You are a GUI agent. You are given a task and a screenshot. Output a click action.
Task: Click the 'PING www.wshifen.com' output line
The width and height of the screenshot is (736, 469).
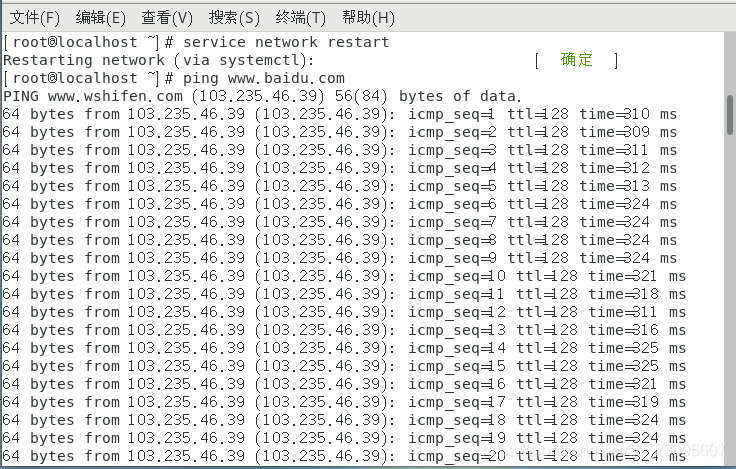coord(262,96)
